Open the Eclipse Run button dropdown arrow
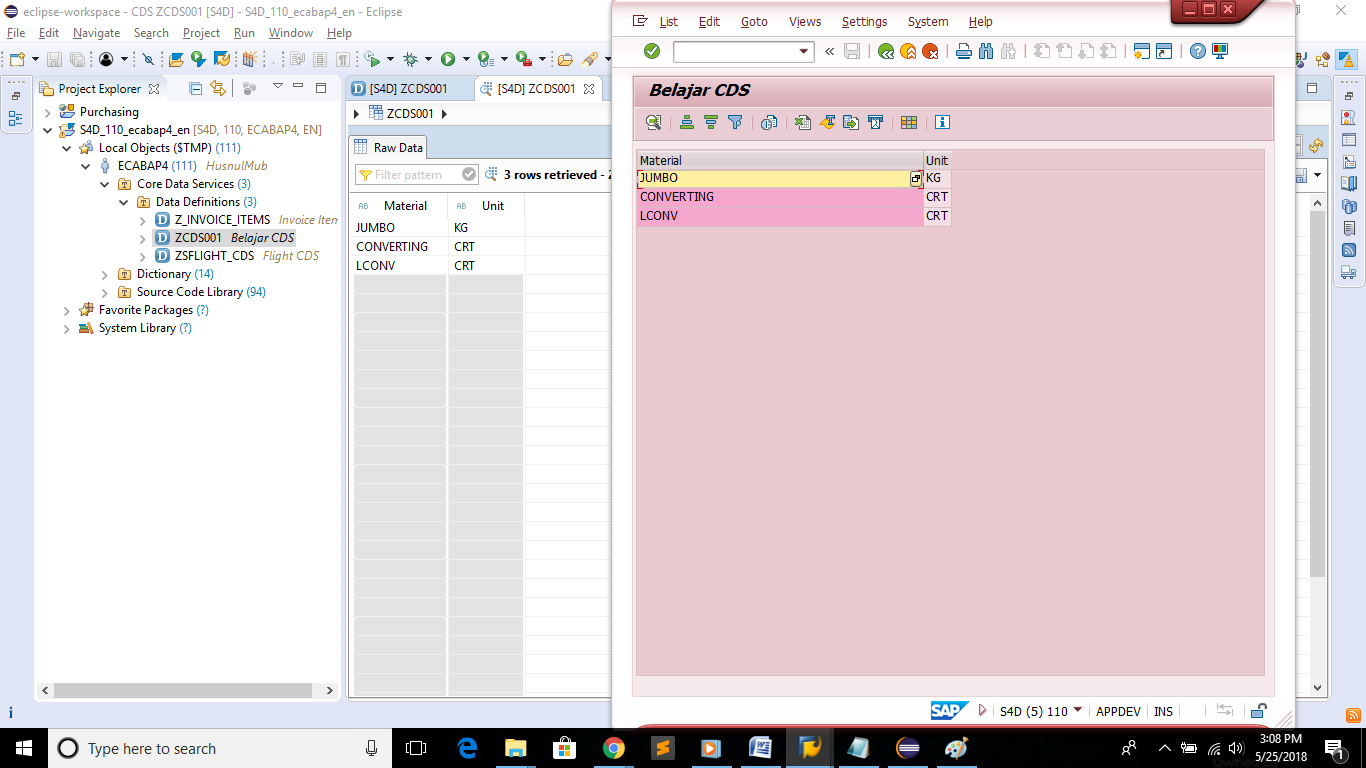The width and height of the screenshot is (1366, 768). (466, 59)
